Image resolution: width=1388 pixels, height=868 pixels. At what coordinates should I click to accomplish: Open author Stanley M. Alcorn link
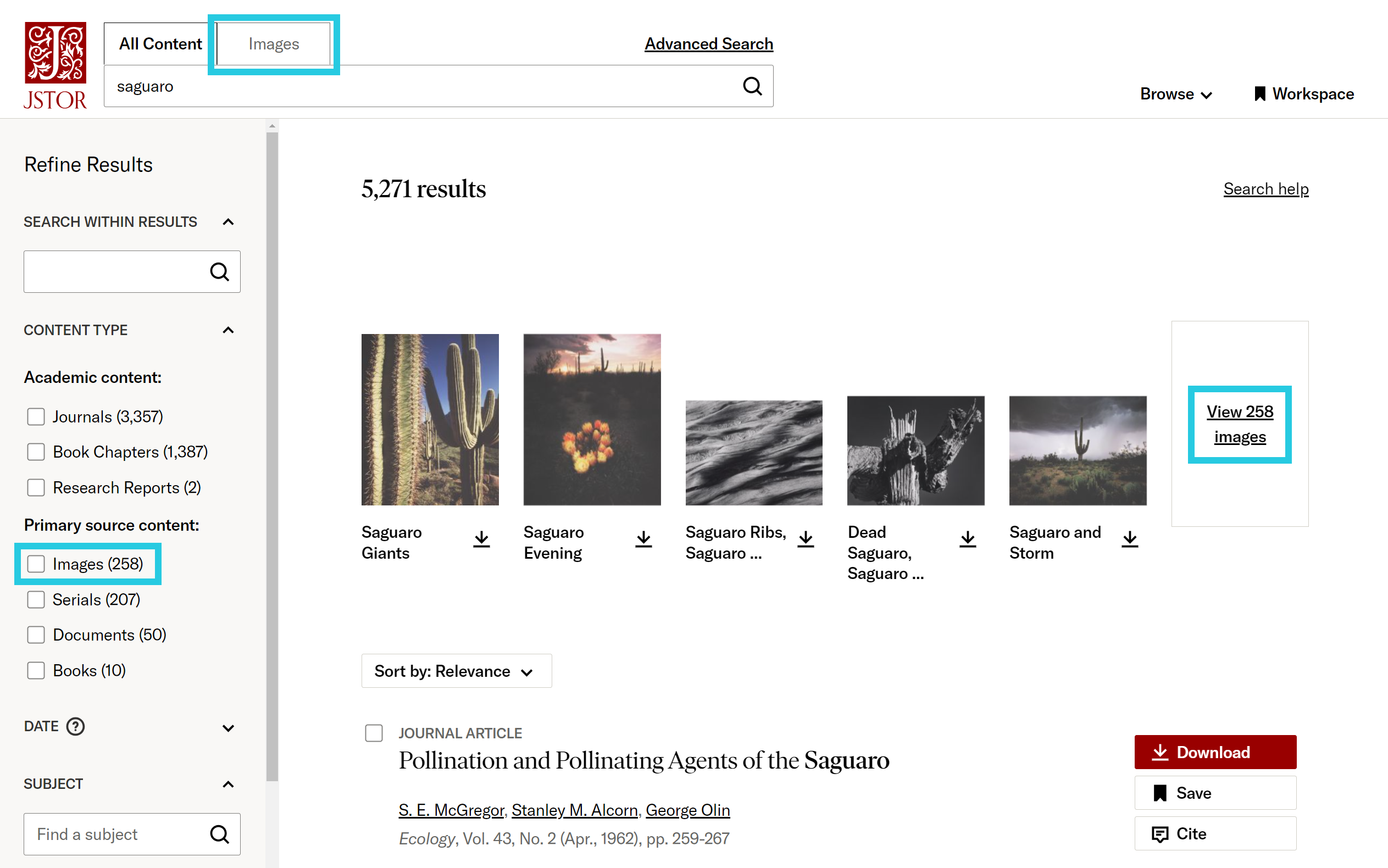click(575, 810)
